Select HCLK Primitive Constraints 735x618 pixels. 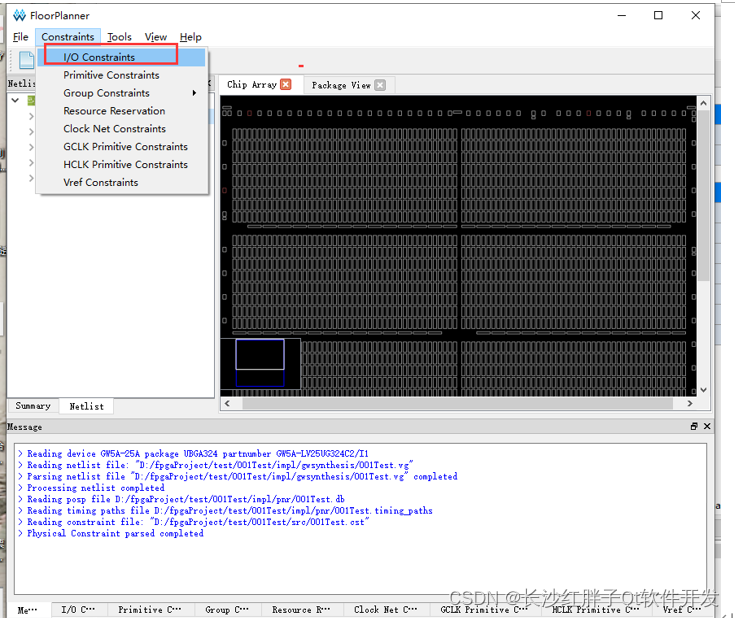pyautogui.click(x=121, y=164)
